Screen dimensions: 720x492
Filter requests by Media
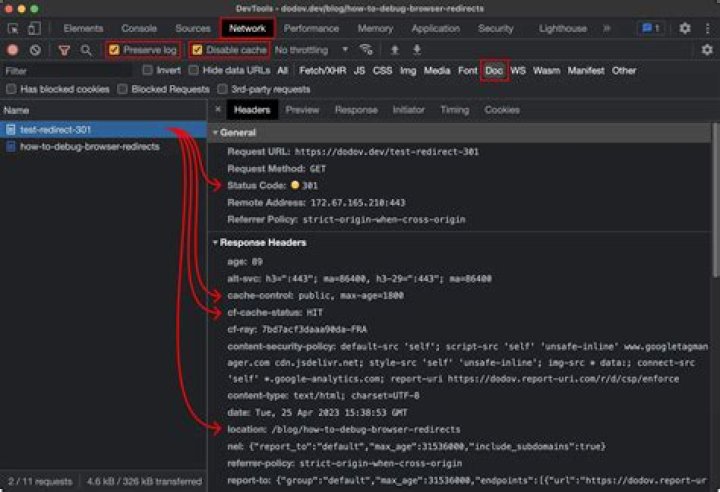pyautogui.click(x=437, y=71)
